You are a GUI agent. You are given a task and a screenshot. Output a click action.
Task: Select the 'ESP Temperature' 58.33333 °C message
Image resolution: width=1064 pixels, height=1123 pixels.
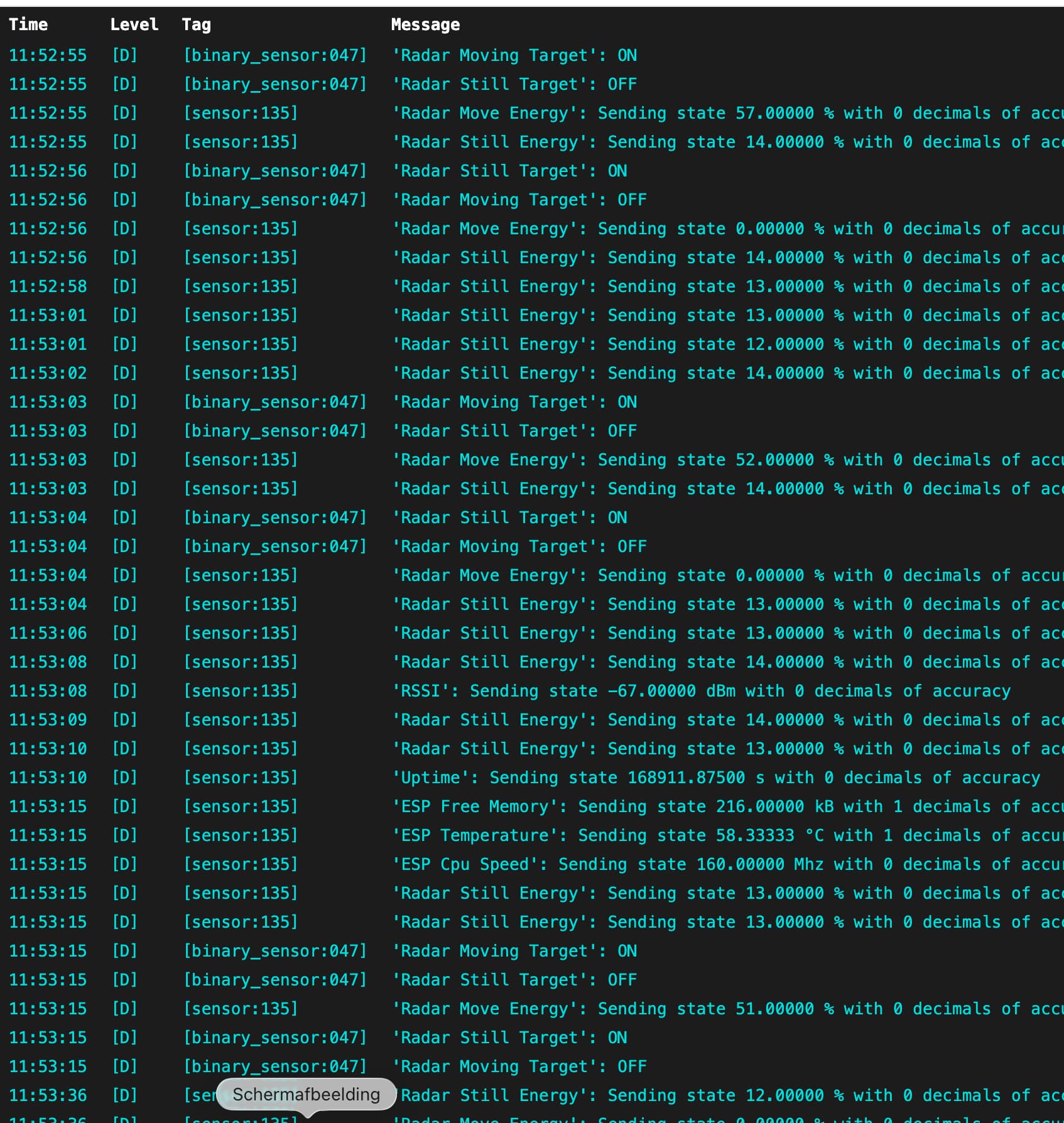(727, 835)
